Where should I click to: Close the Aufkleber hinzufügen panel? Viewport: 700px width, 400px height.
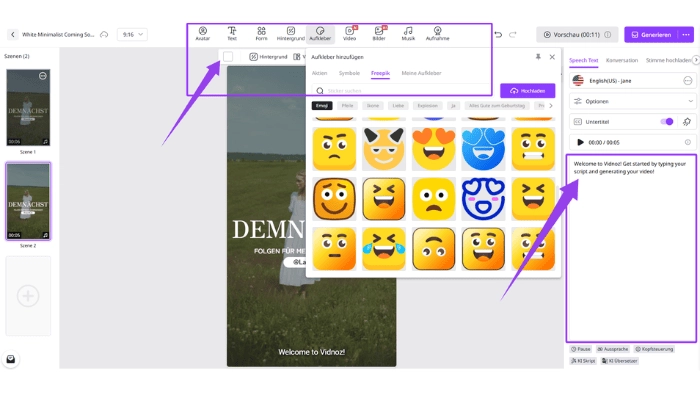(552, 57)
